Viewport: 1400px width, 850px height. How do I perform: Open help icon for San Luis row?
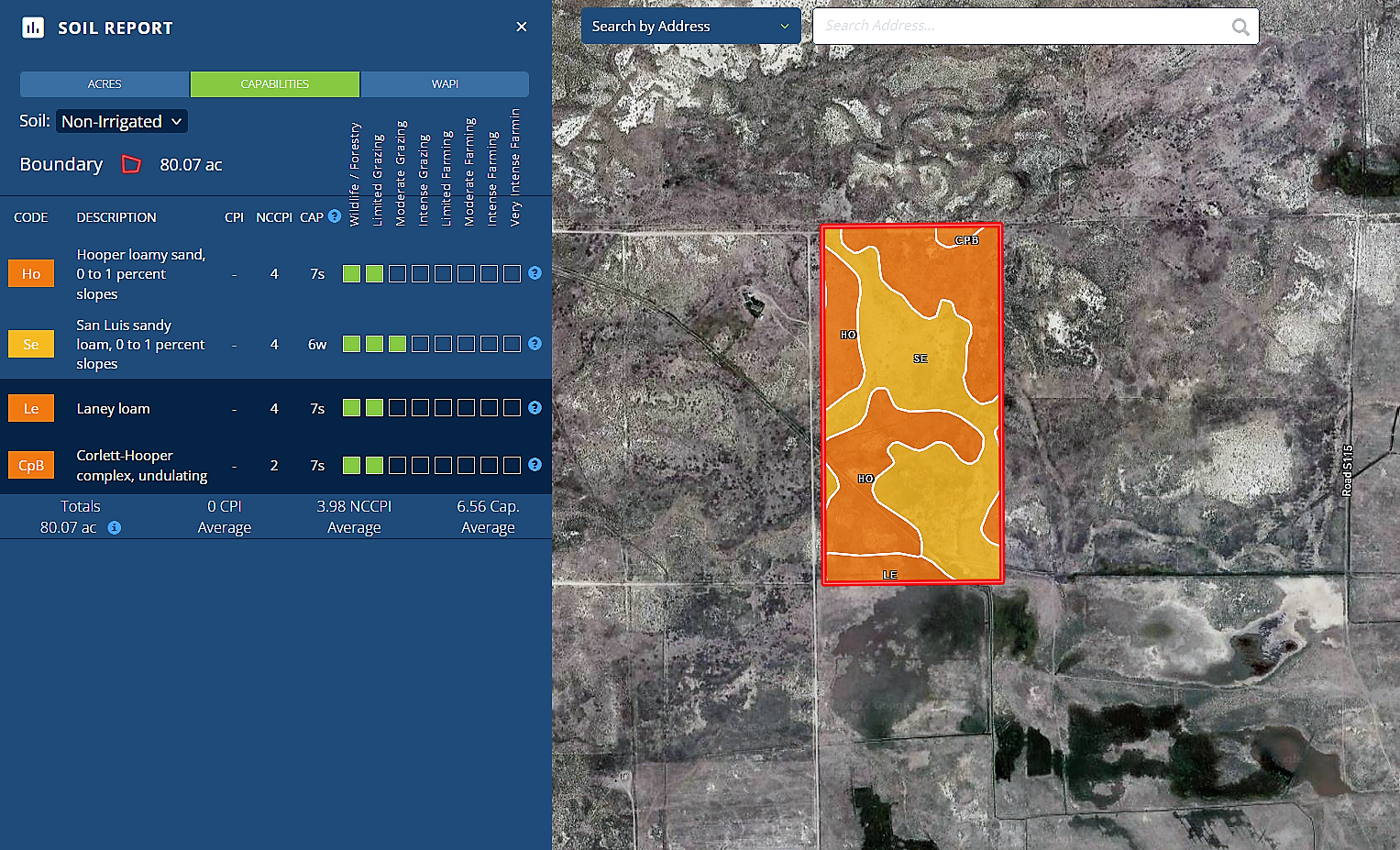(x=535, y=344)
